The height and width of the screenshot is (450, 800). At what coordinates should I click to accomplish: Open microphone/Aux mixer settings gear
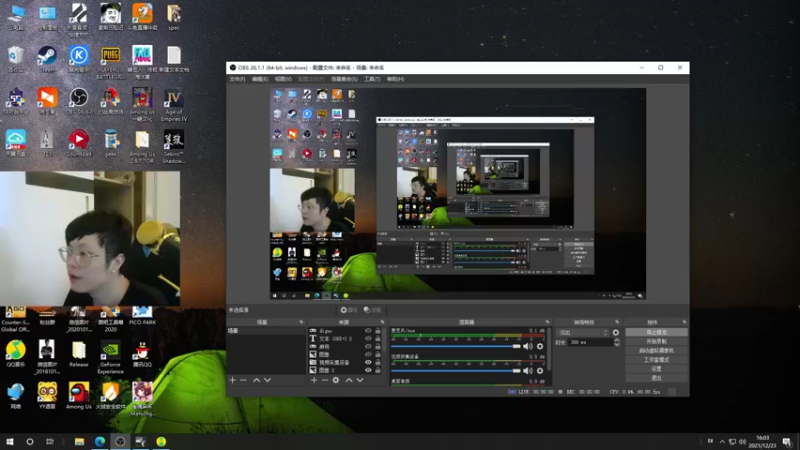[540, 346]
